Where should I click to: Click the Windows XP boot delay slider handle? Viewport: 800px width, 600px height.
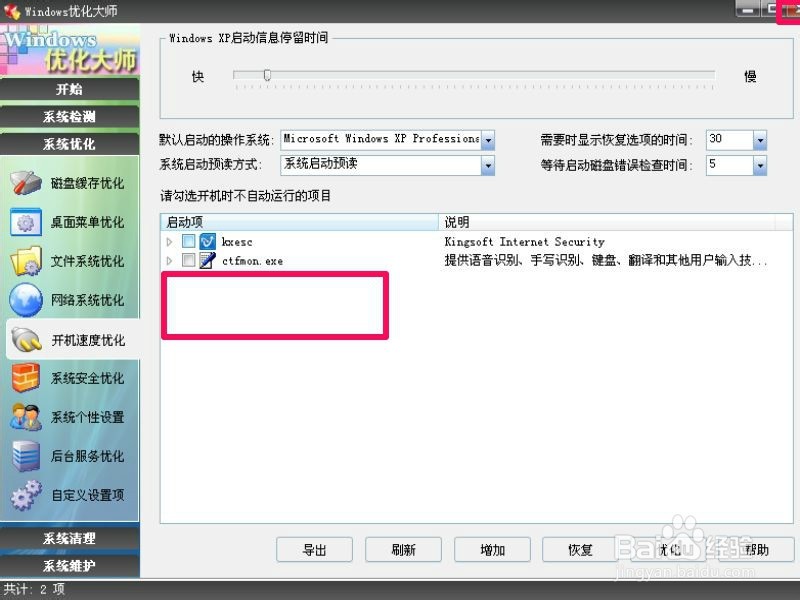267,76
